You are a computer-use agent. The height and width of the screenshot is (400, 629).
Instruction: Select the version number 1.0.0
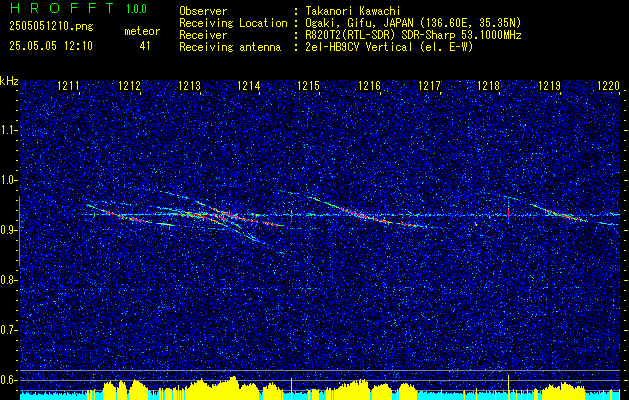(136, 9)
